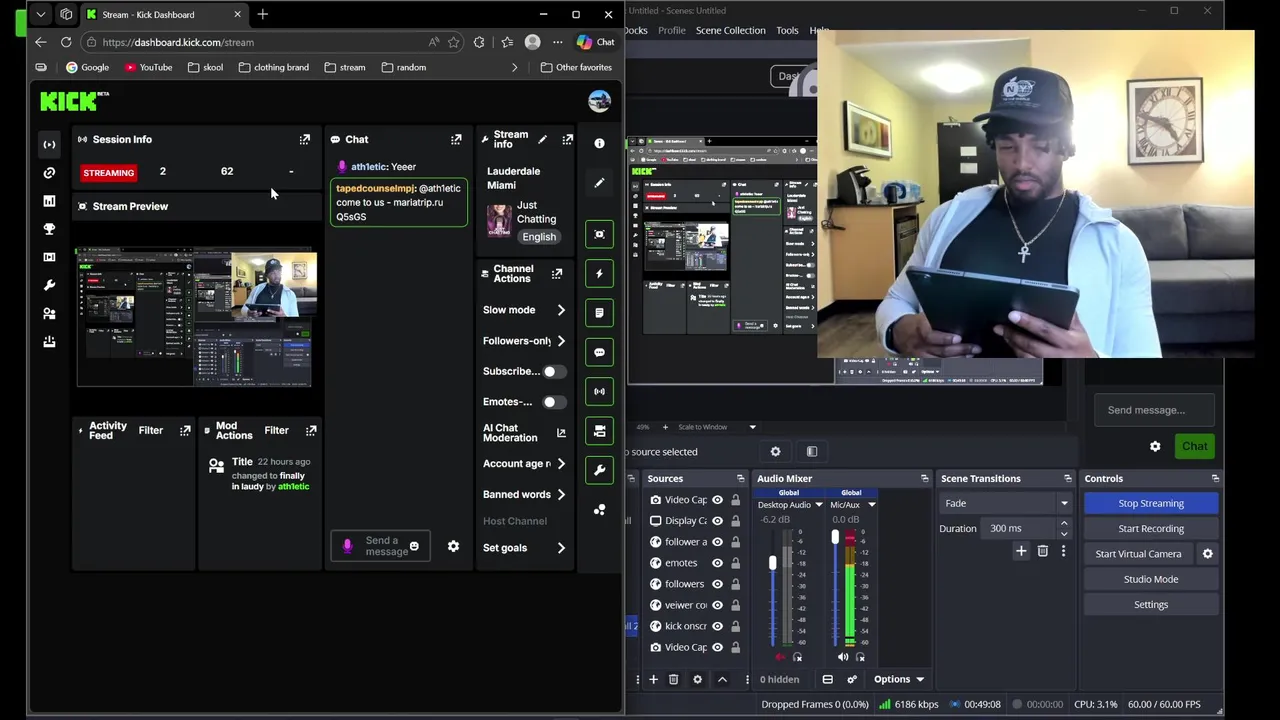Viewport: 1280px width, 720px height.
Task: Click Stop Streaming in OBS
Action: pos(1151,503)
